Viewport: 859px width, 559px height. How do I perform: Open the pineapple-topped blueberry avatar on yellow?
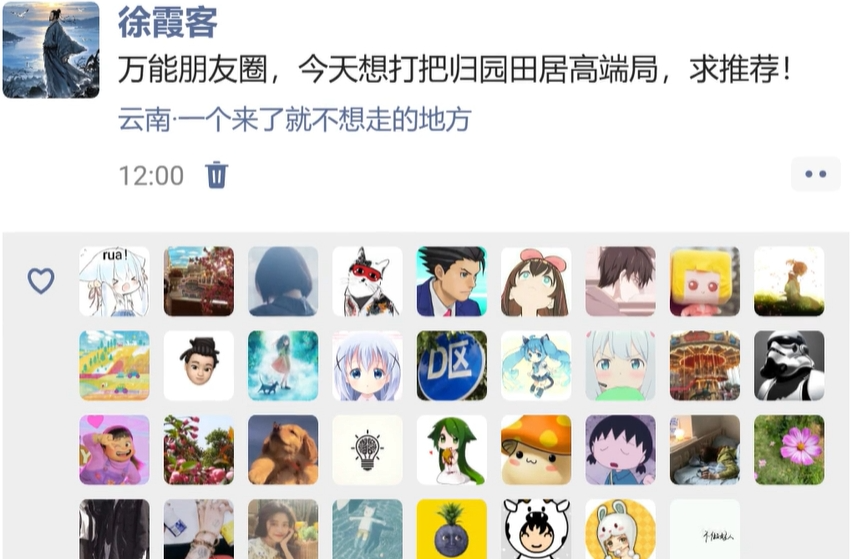(451, 529)
